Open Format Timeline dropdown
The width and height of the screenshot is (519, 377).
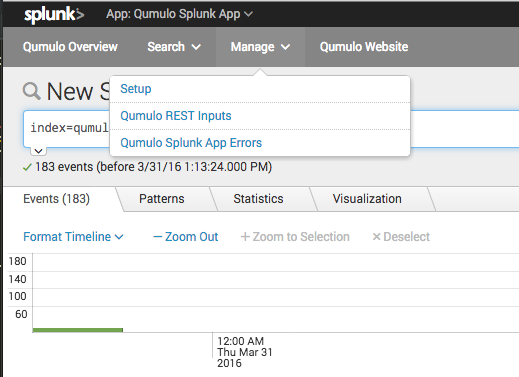73,237
